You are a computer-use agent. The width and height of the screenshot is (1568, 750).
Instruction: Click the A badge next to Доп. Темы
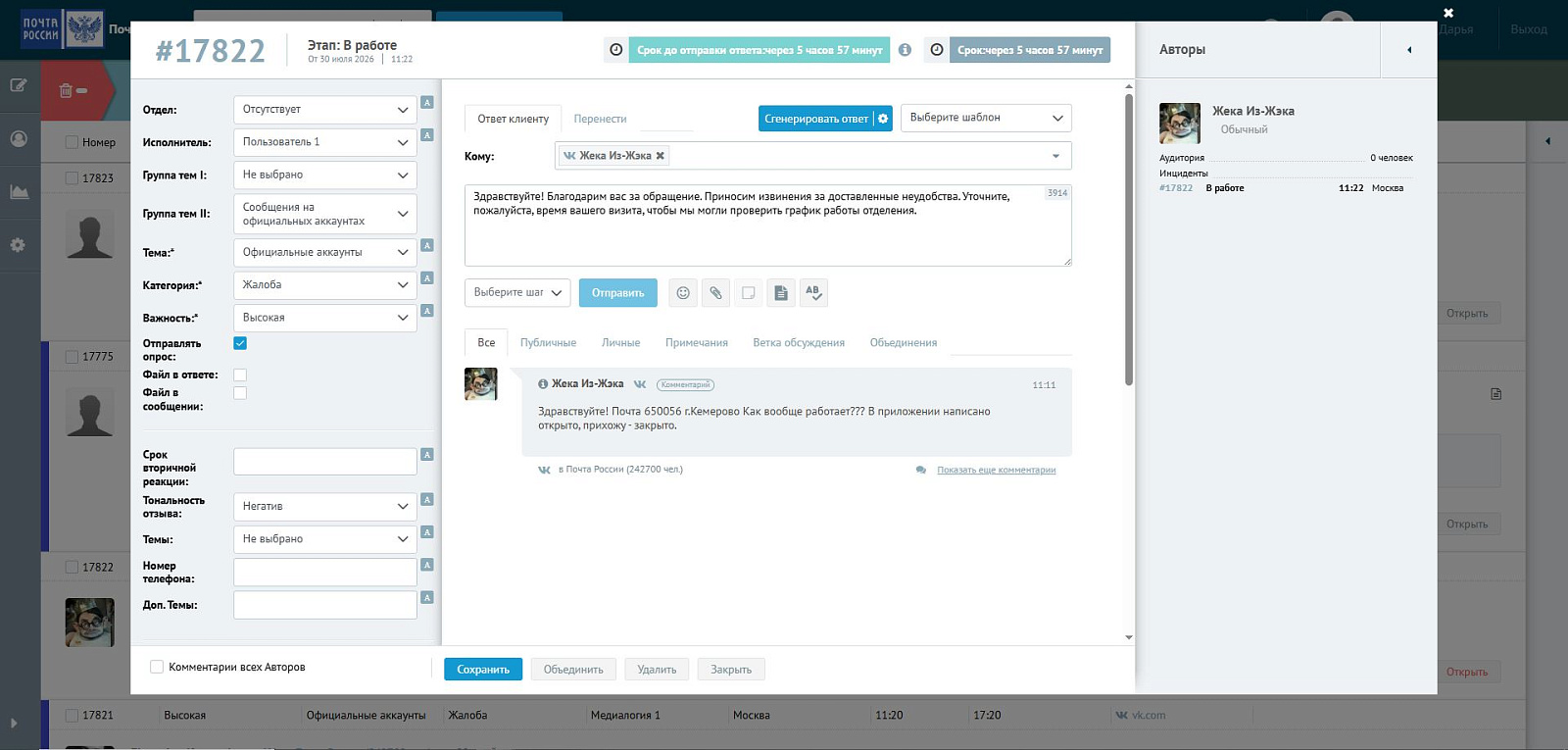point(427,597)
